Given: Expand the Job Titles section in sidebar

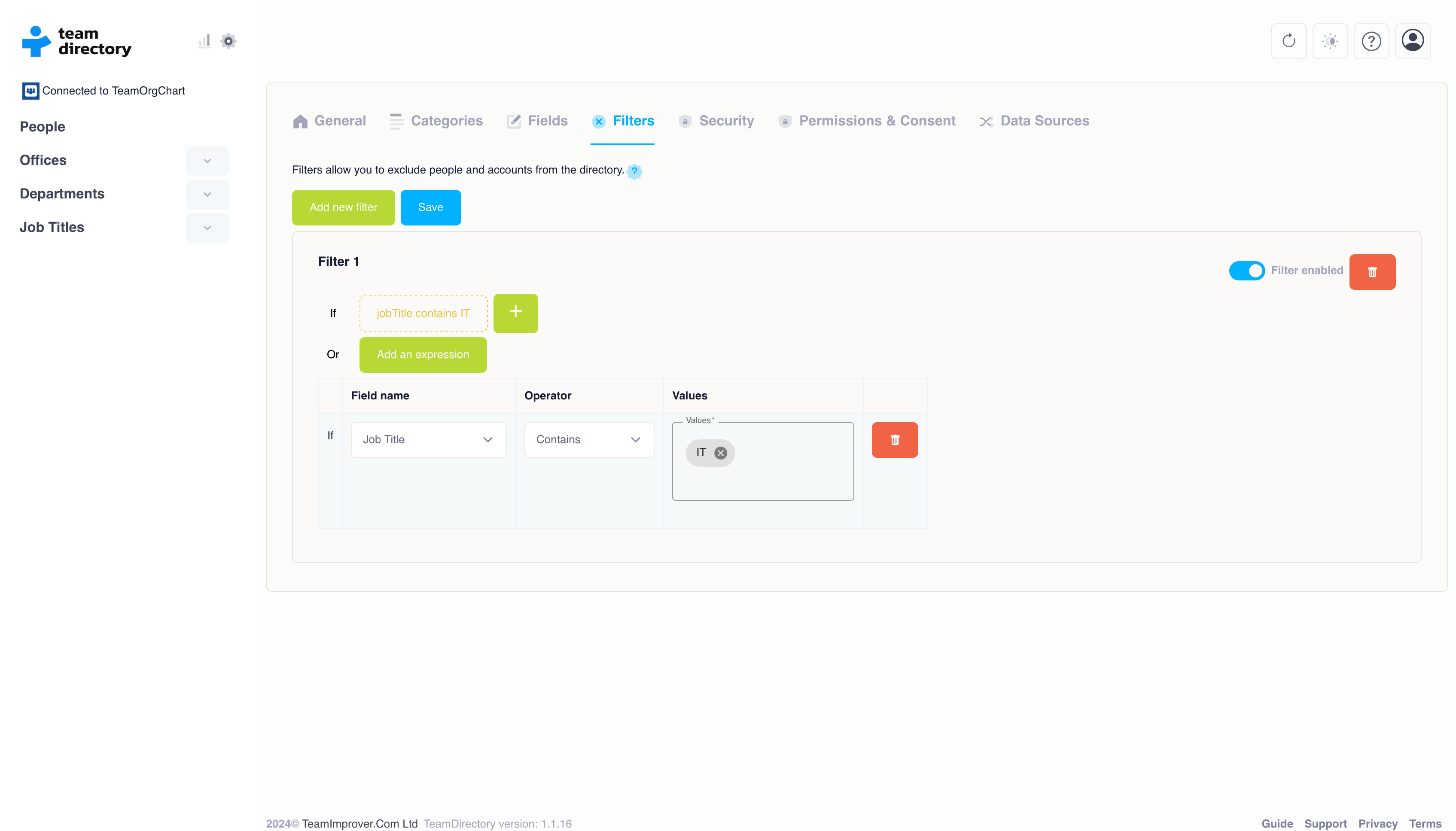Looking at the screenshot, I should point(207,228).
